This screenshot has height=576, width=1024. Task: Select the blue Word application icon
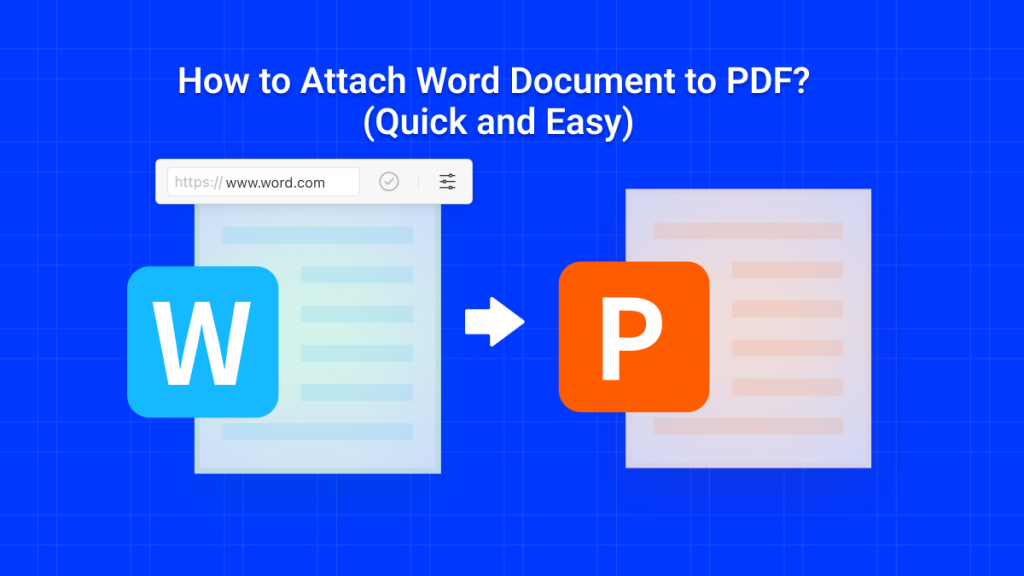pos(202,340)
